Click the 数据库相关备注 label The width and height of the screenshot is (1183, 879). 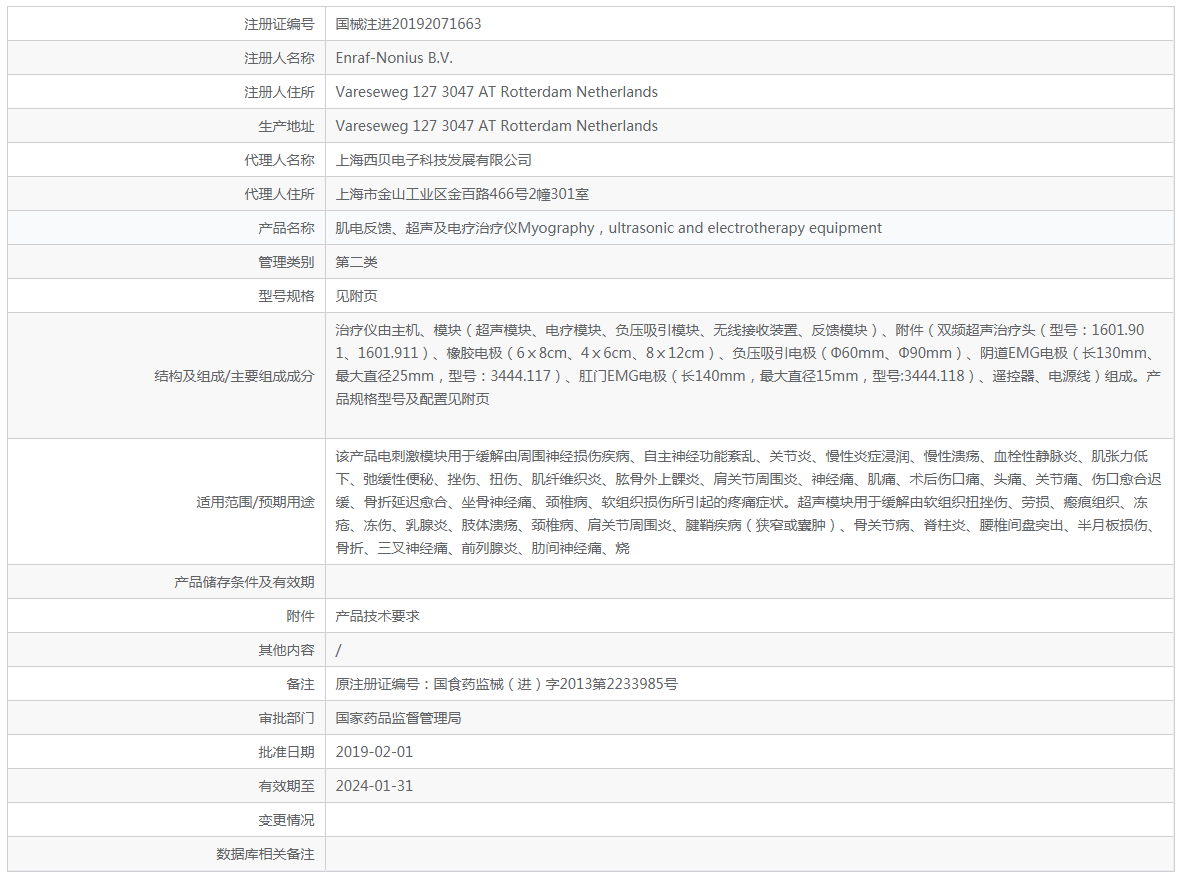tap(265, 854)
